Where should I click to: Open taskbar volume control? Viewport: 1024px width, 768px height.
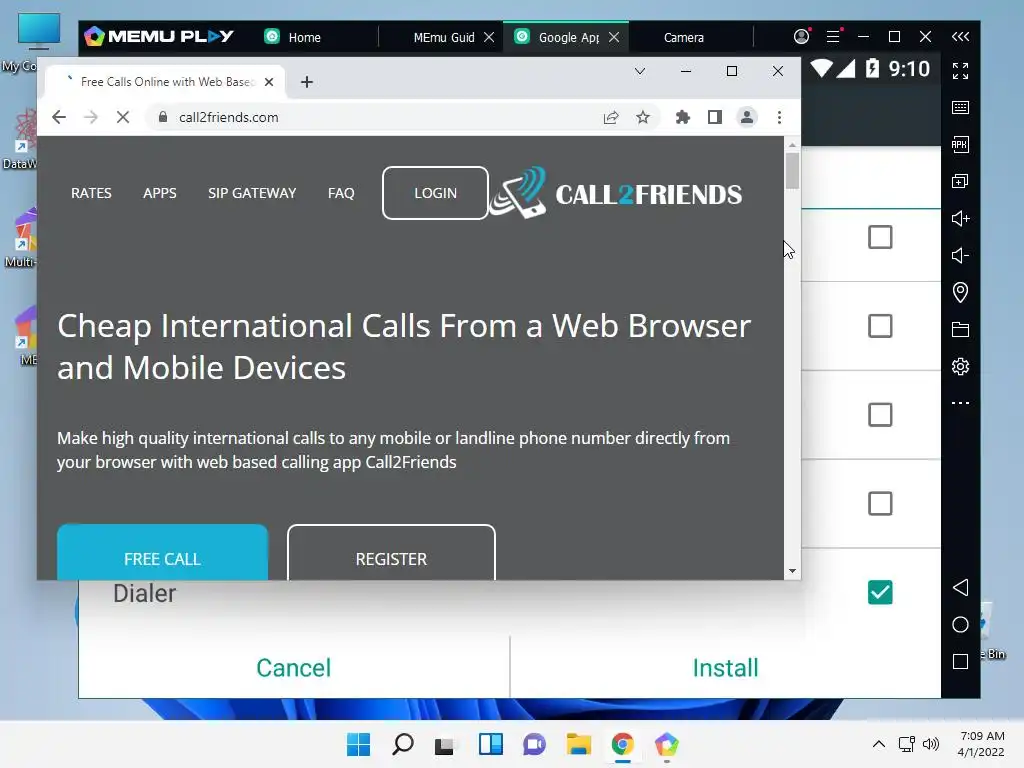pos(931,744)
